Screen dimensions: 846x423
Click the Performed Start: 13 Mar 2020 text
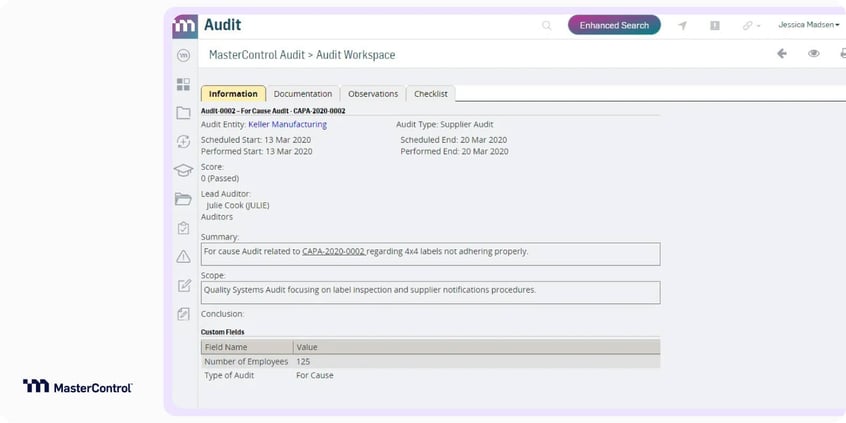coord(256,152)
